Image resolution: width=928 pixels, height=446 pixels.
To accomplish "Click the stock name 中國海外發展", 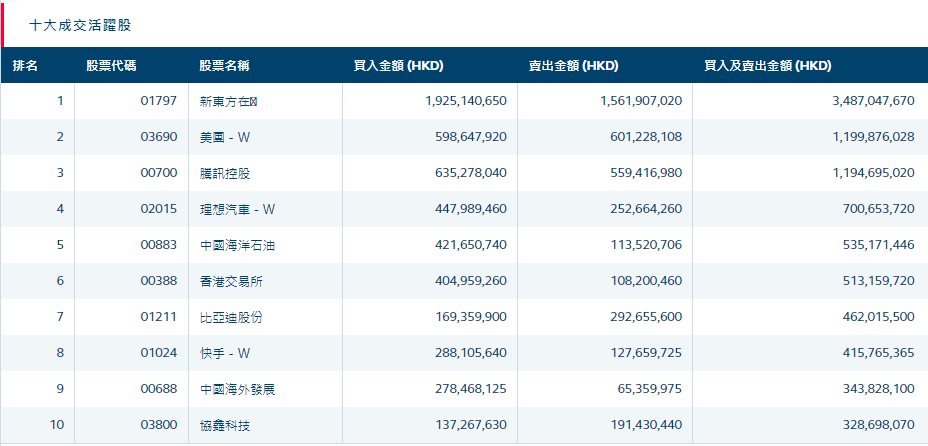I will click(x=238, y=389).
